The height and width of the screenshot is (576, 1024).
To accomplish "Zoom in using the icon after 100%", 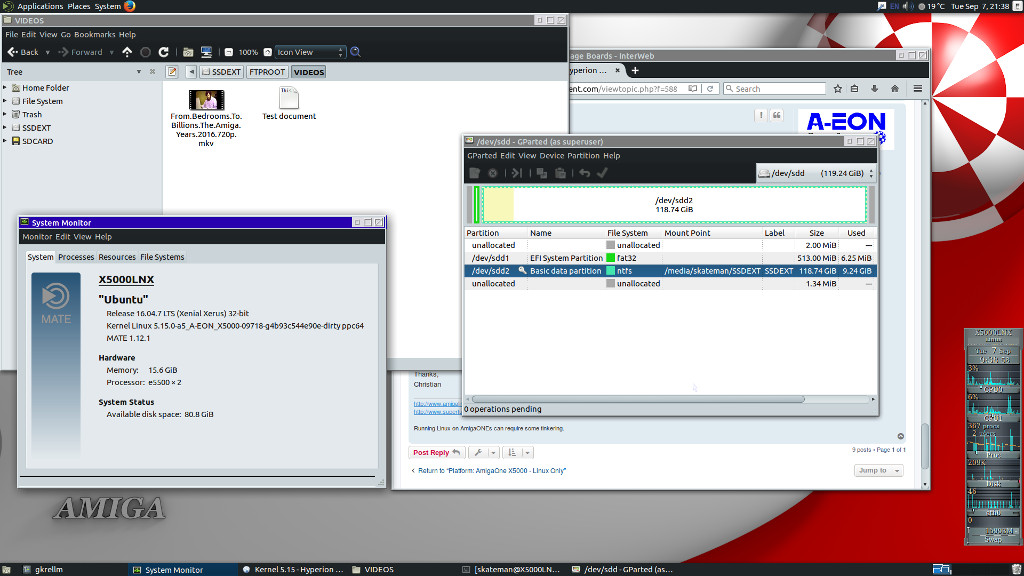I will pyautogui.click(x=268, y=52).
